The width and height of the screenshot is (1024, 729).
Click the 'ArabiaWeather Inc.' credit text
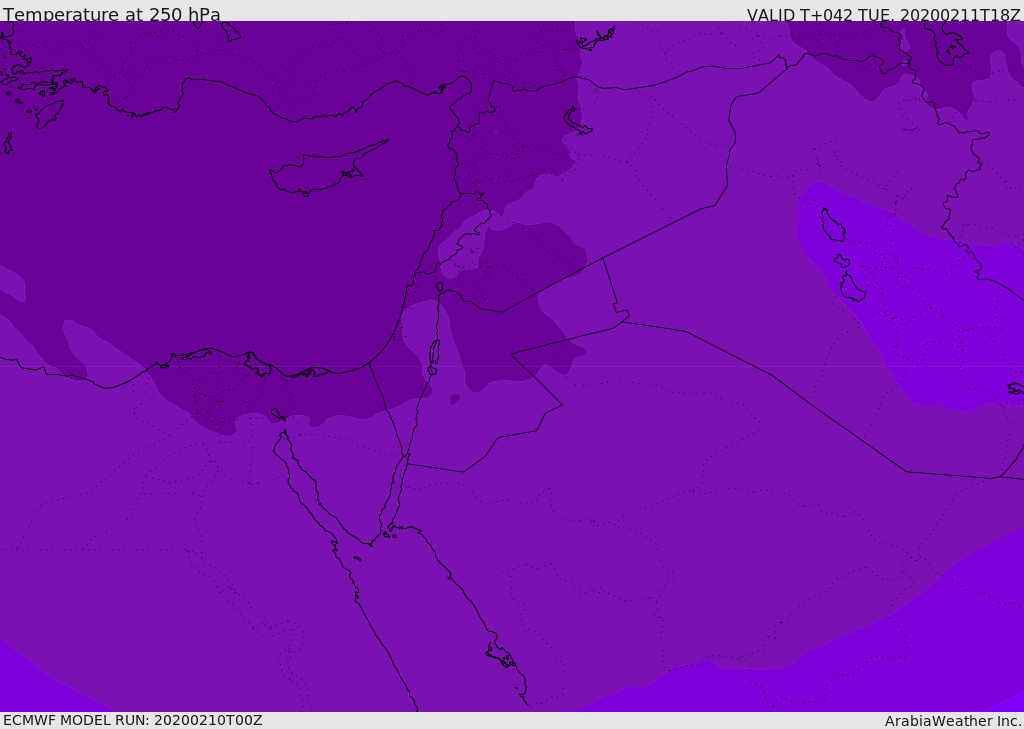pyautogui.click(x=954, y=721)
